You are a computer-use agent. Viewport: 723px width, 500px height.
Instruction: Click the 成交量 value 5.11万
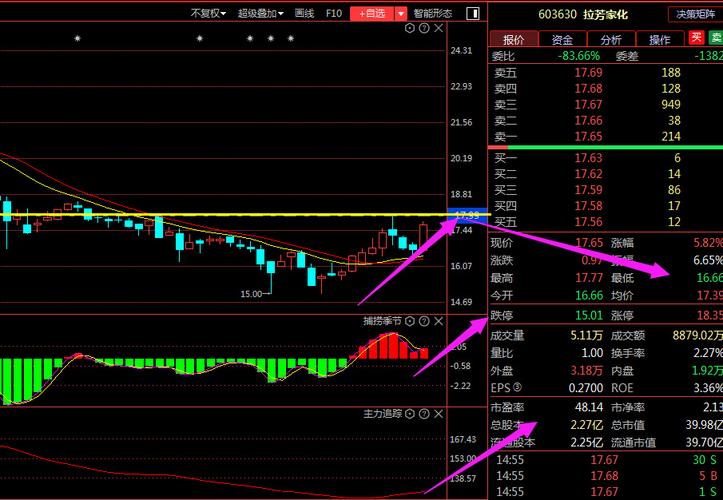tap(587, 335)
